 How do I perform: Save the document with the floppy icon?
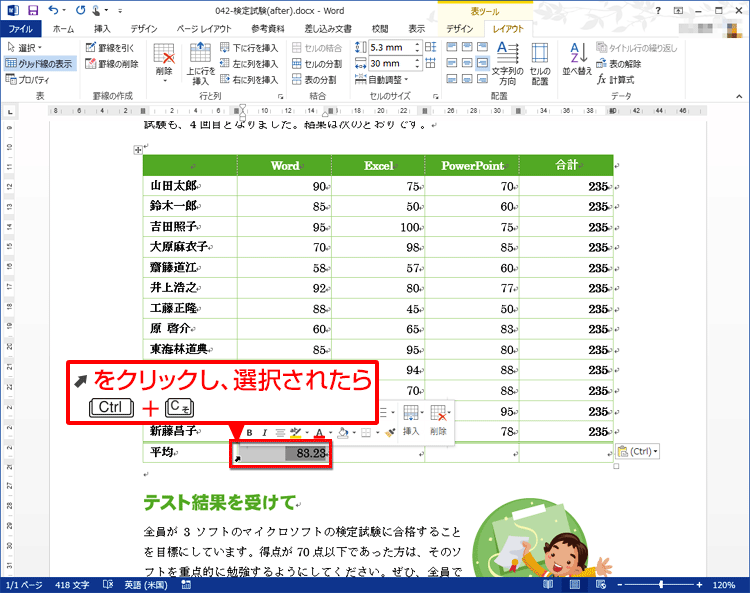click(33, 10)
